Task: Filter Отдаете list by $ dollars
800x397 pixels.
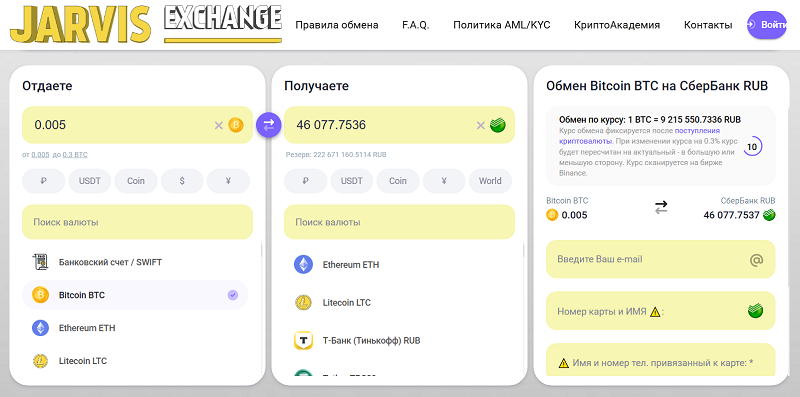Action: point(182,181)
